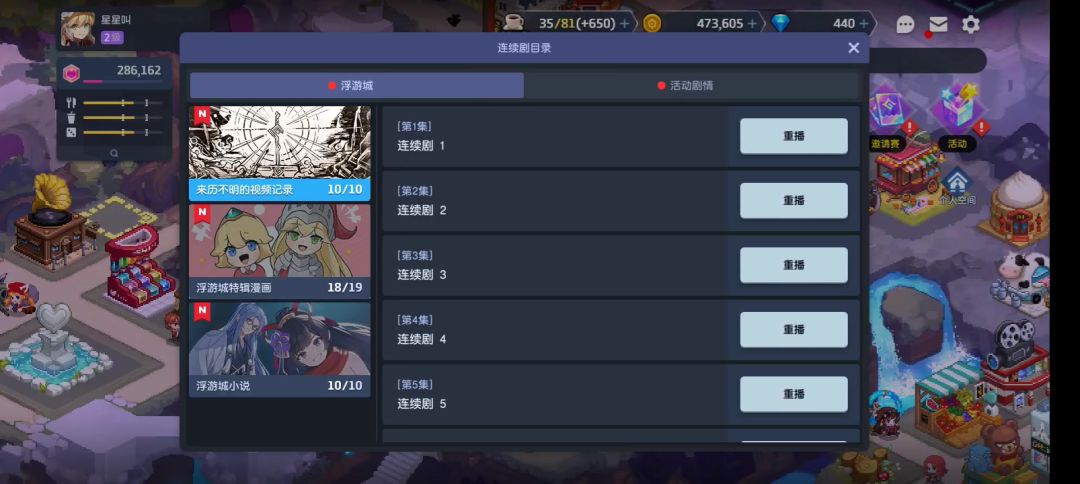1080x484 pixels.
Task: Open the settings gear icon
Action: point(970,25)
